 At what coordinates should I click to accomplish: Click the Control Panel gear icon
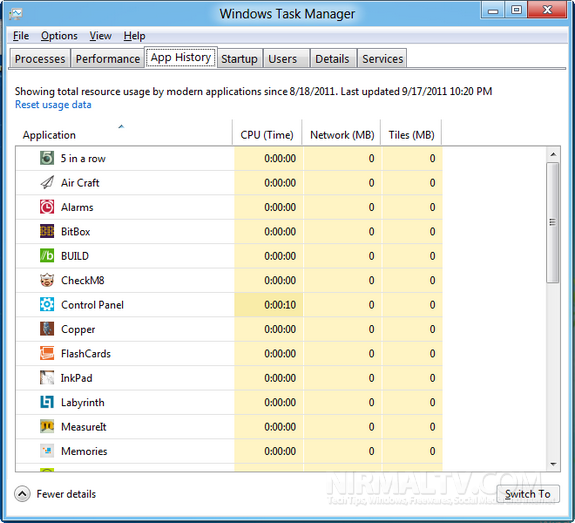(47, 304)
